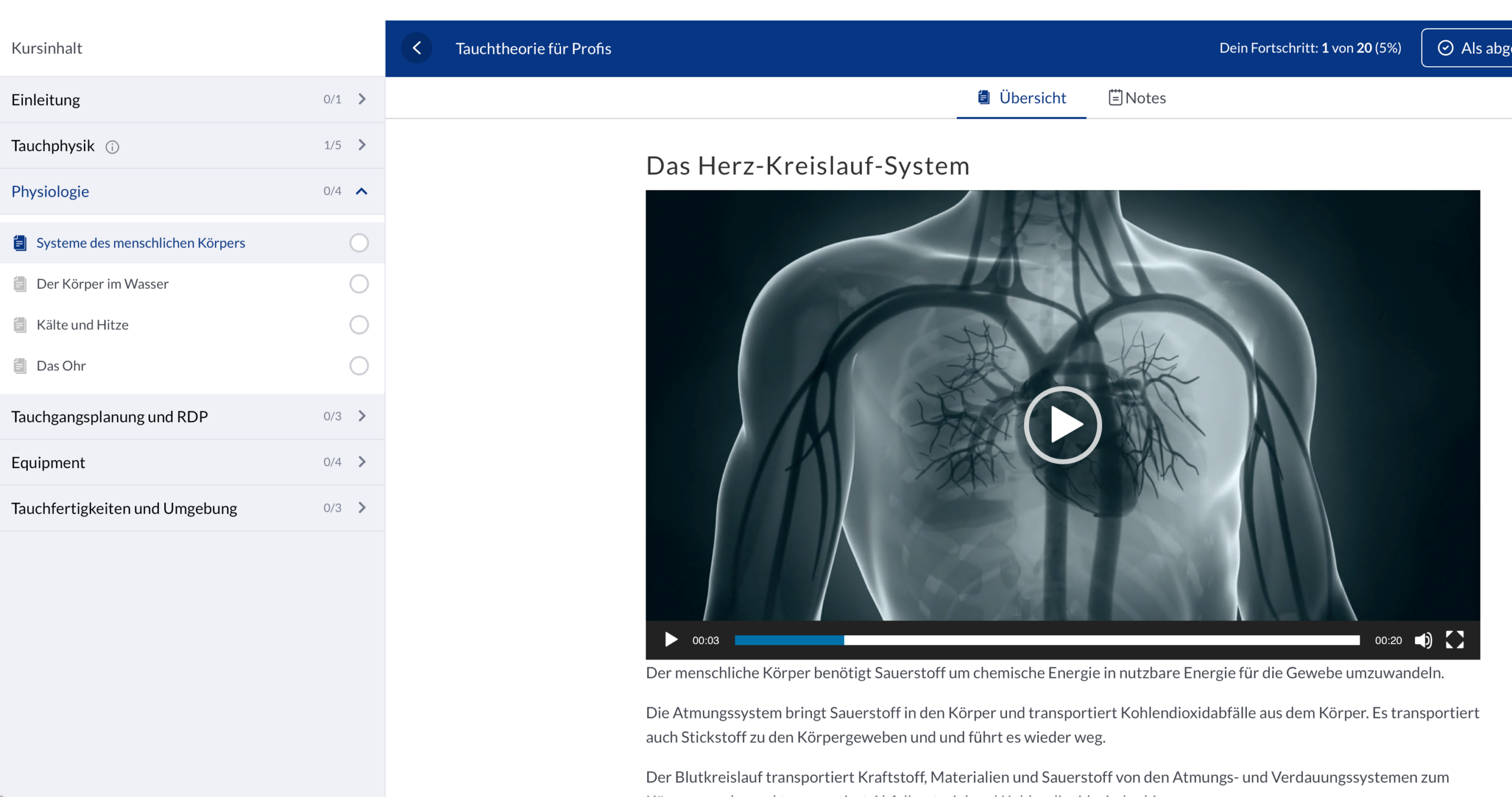Switch to the Notes tab
The width and height of the screenshot is (1512, 806).
point(1137,98)
